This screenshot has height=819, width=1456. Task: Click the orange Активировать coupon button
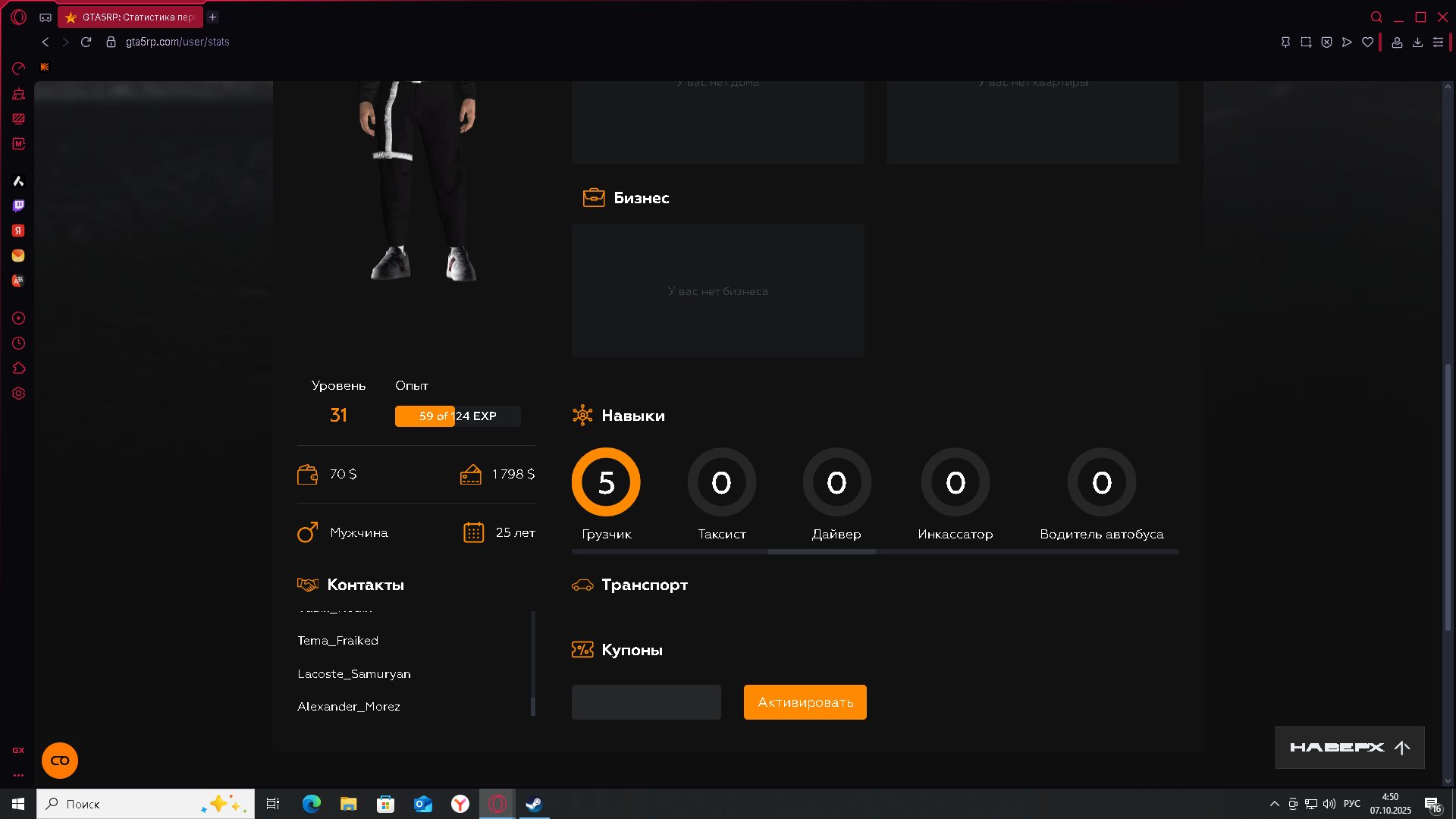[805, 702]
